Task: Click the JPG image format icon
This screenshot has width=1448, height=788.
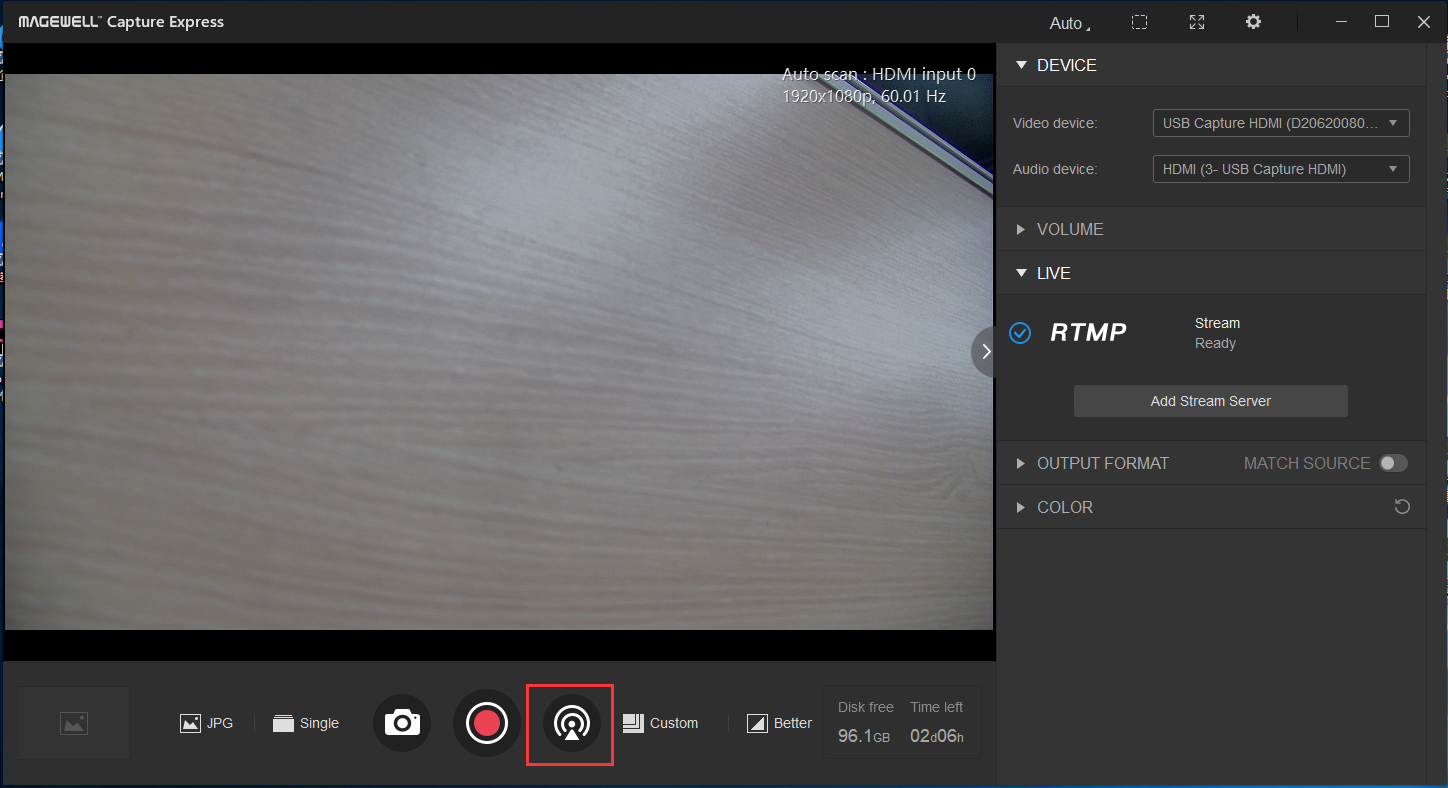Action: [x=191, y=723]
